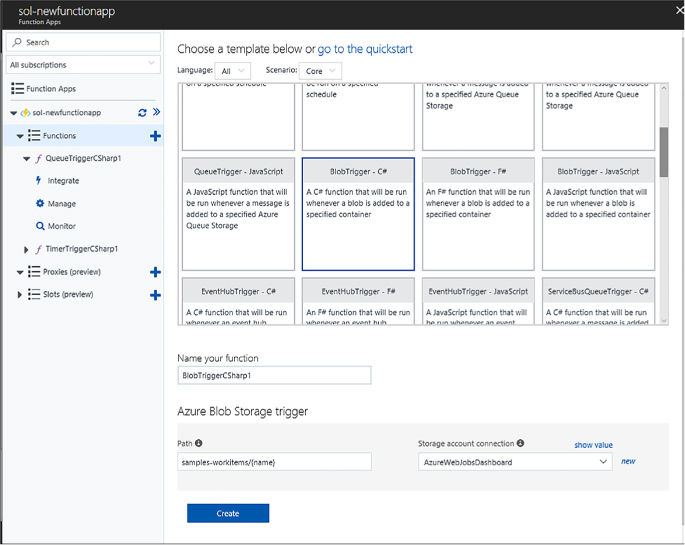Collapse the Proxies (preview) node

click(20, 272)
